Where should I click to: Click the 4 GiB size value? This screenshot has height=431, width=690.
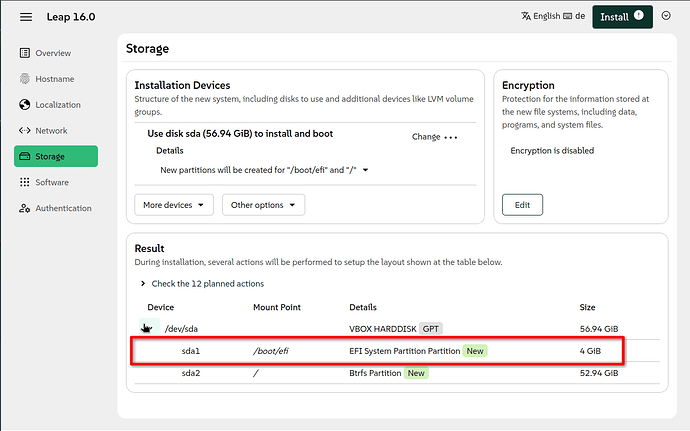pyautogui.click(x=590, y=351)
